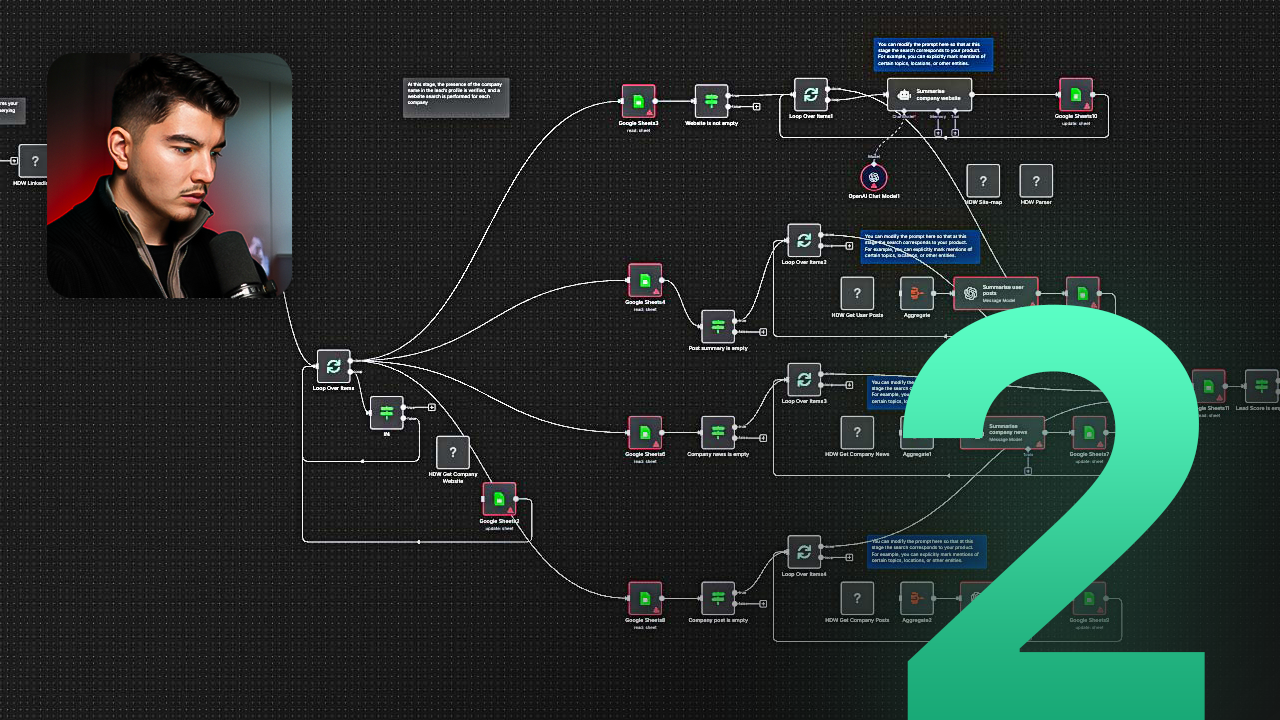Select the Loop Over Items1 node
1280x720 pixels.
pos(811,95)
